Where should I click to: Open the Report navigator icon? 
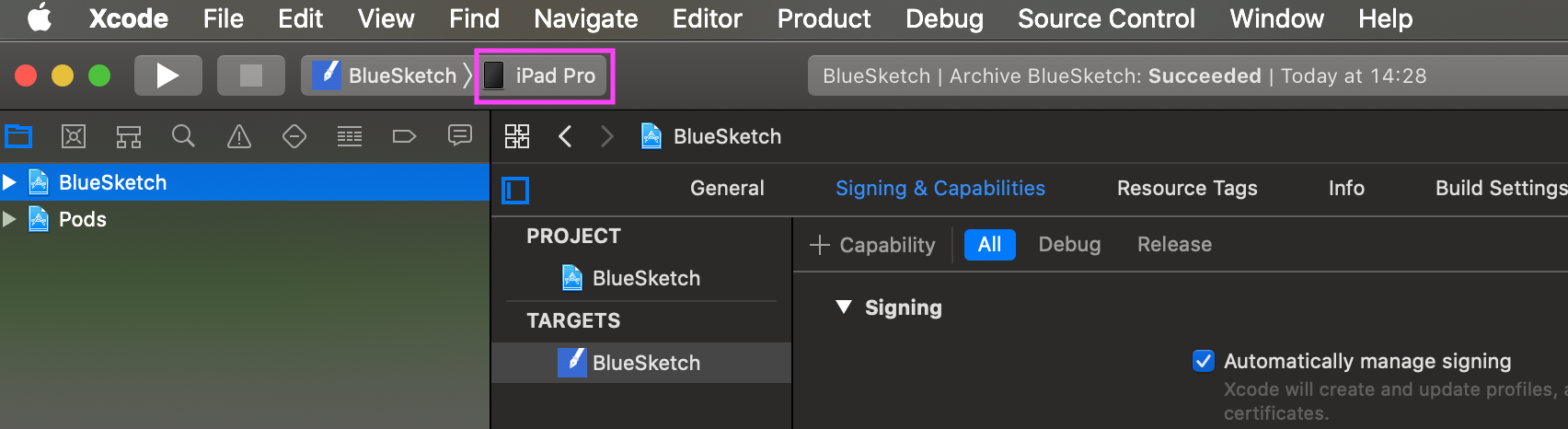pos(459,136)
